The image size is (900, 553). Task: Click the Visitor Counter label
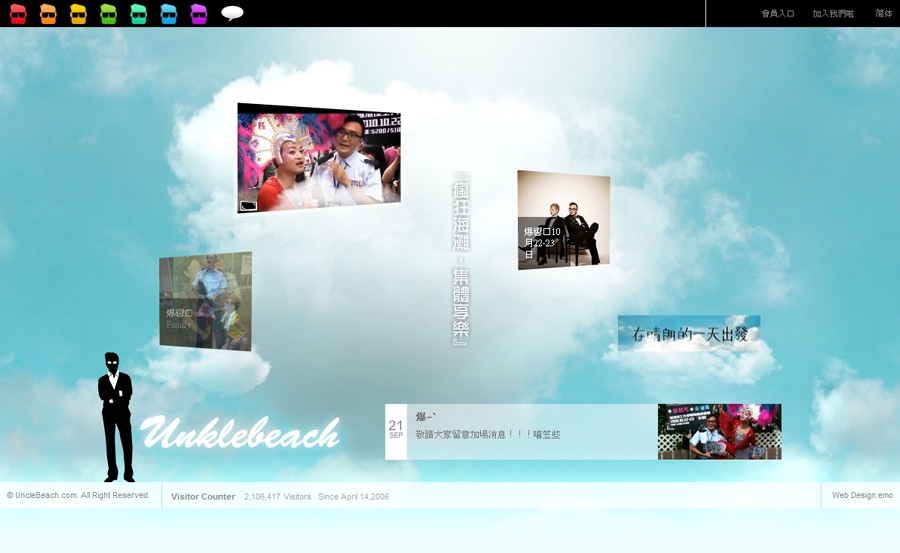pyautogui.click(x=203, y=496)
